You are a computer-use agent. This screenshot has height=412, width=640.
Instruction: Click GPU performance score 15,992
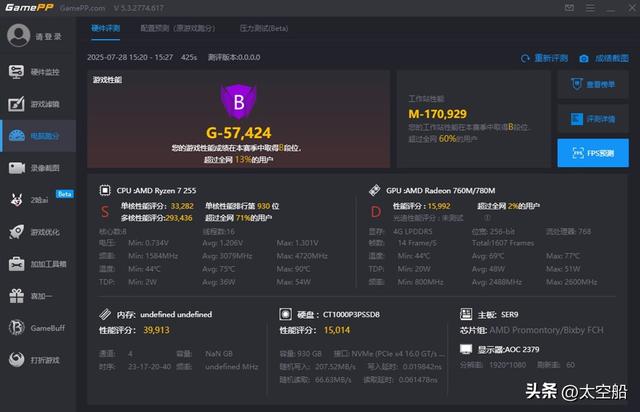tap(439, 206)
